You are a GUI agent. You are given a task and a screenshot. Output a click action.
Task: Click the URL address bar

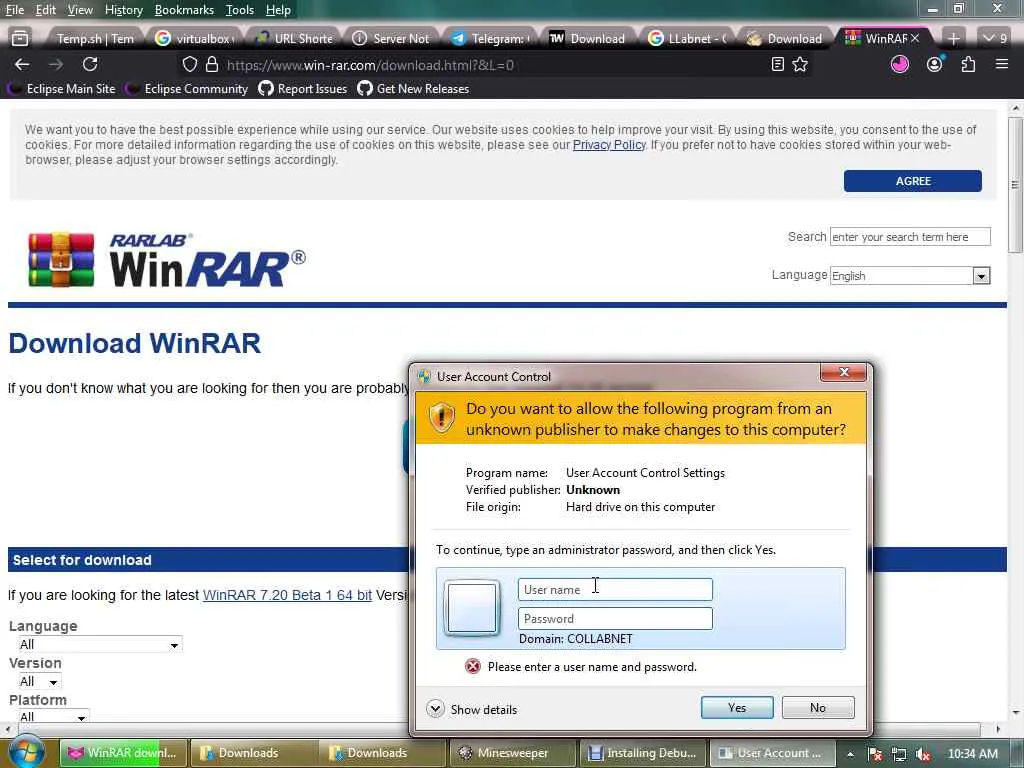(483, 65)
